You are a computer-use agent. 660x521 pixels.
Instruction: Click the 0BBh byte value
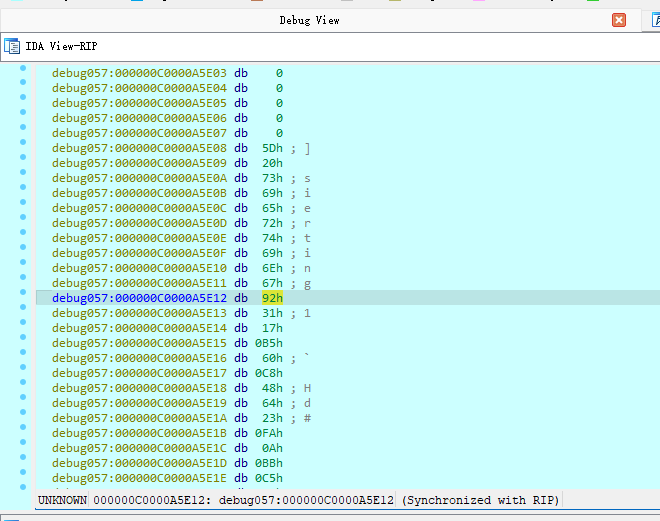pyautogui.click(x=269, y=463)
